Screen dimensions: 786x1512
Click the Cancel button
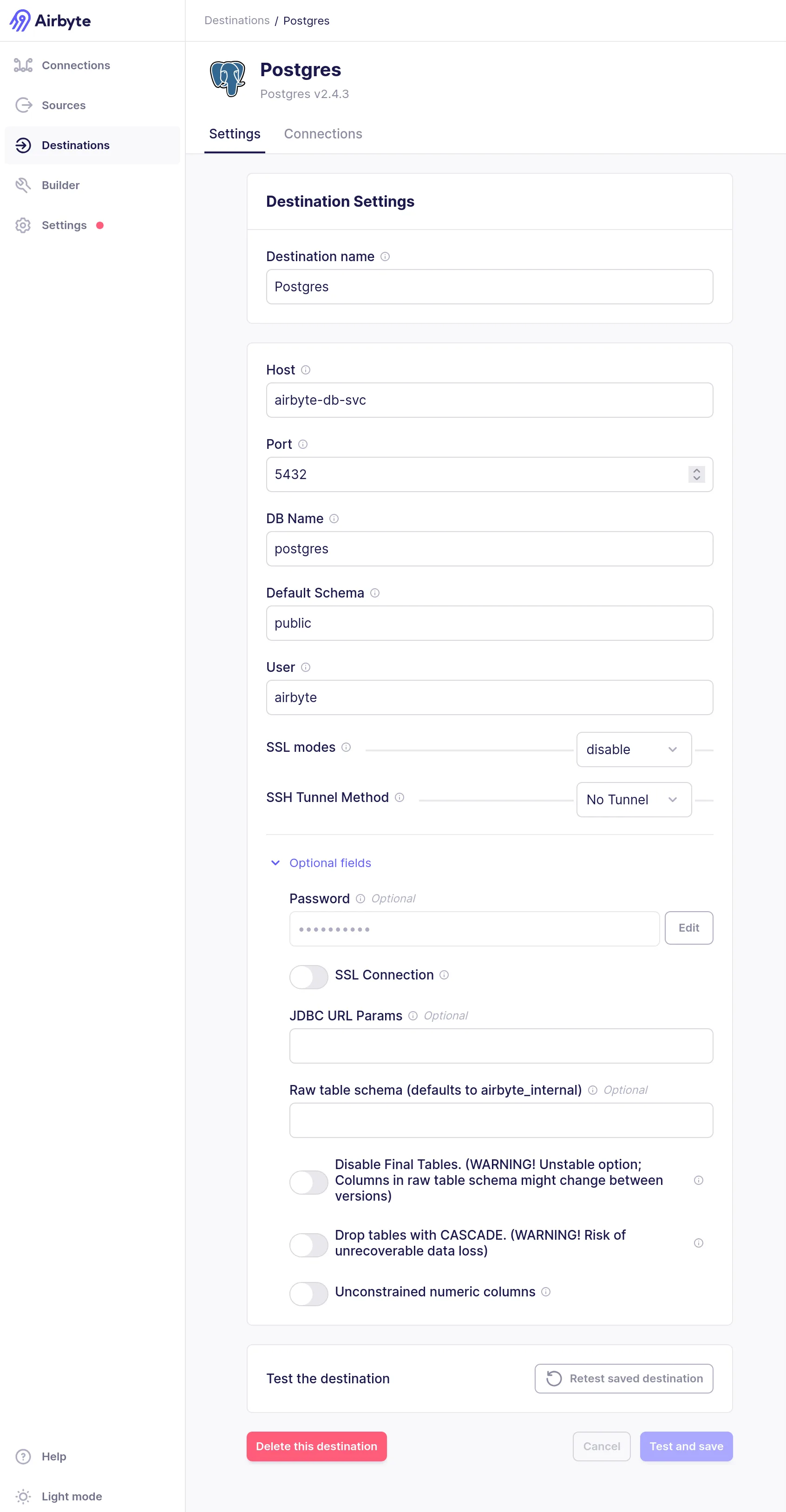pos(601,1446)
